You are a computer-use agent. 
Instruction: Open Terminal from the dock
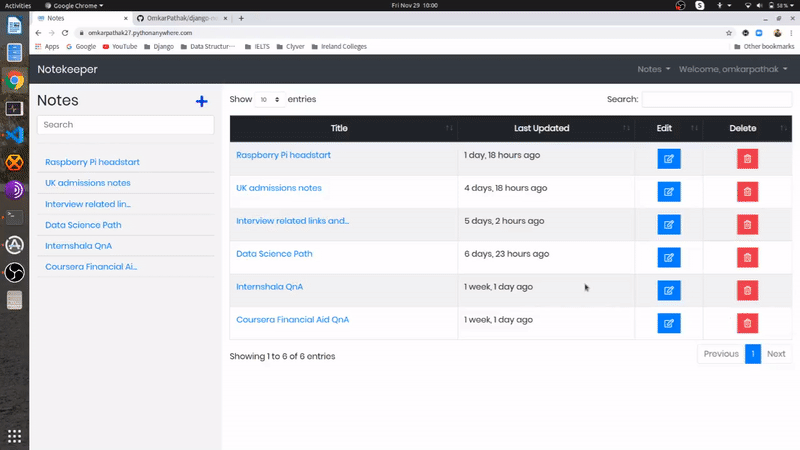14,217
